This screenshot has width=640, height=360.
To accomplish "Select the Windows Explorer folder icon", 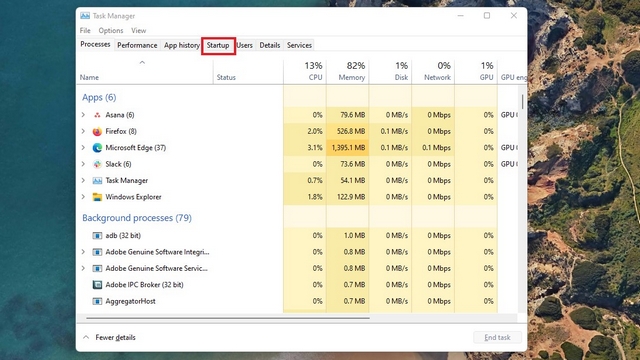I will tap(97, 197).
